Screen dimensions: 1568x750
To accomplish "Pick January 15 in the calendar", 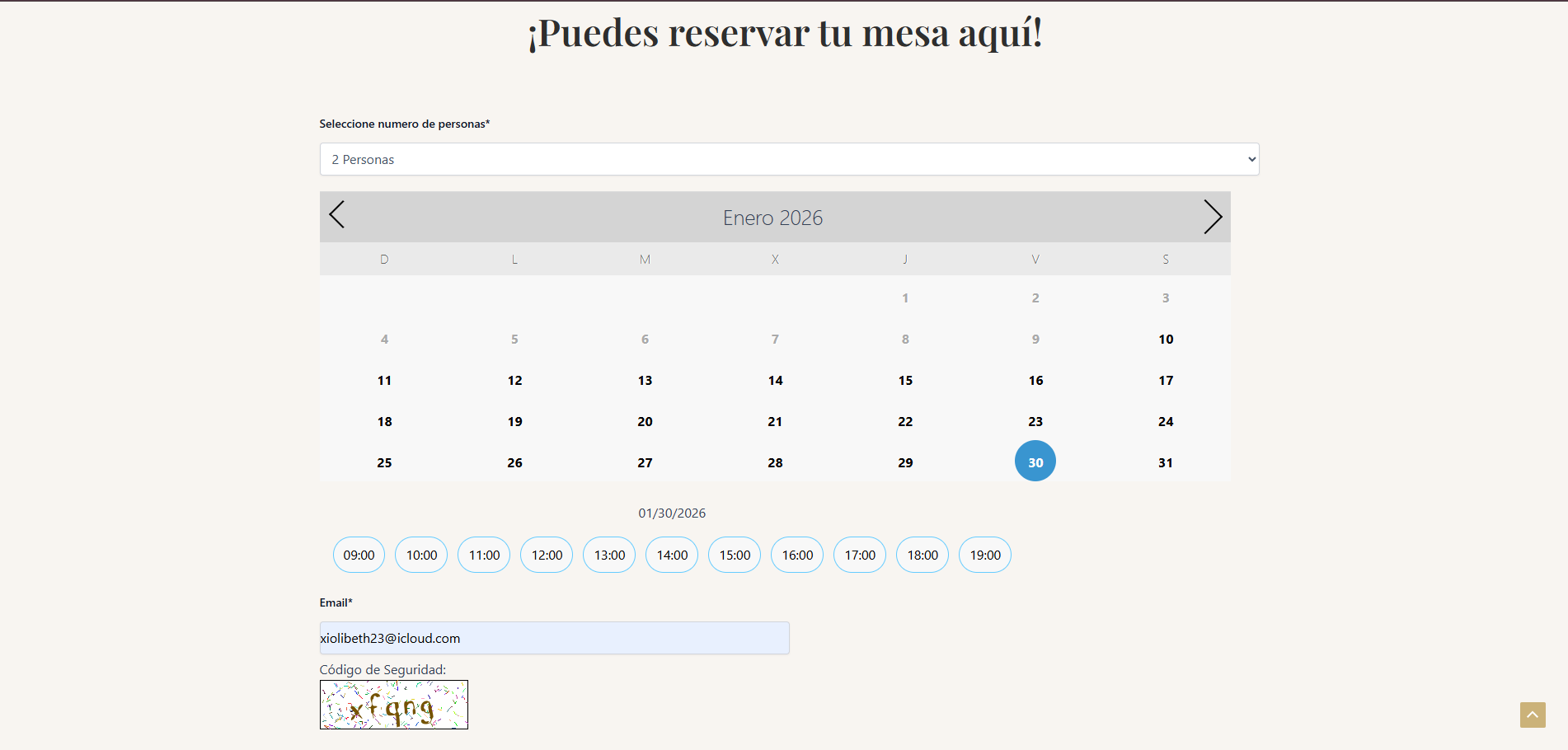I will click(x=905, y=380).
